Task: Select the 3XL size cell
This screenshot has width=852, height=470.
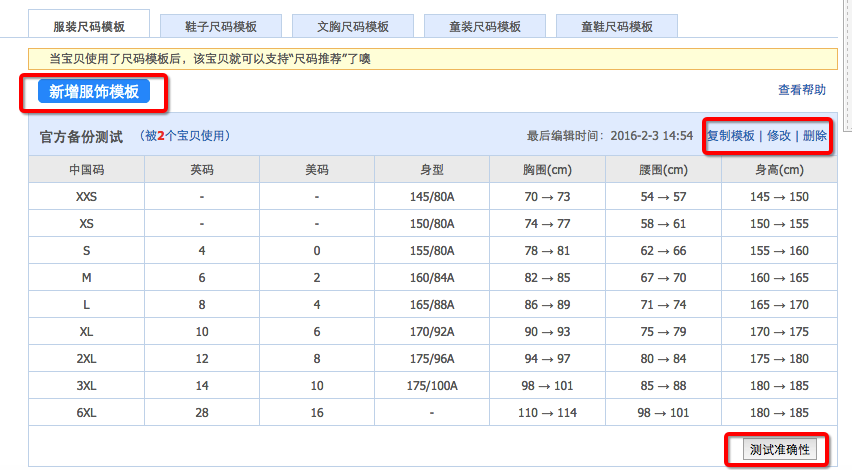Action: point(86,385)
